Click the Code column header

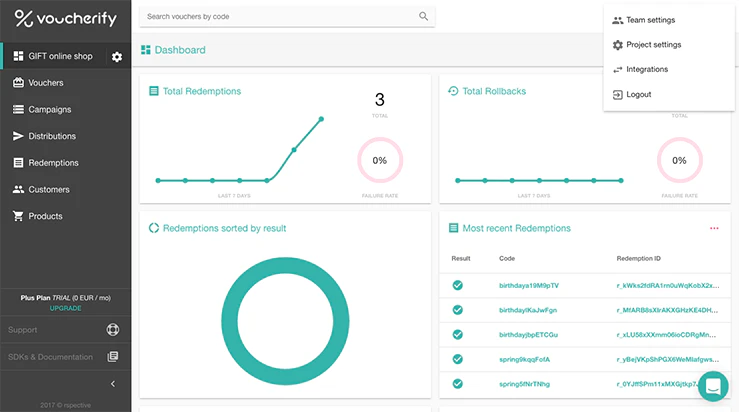click(x=507, y=258)
